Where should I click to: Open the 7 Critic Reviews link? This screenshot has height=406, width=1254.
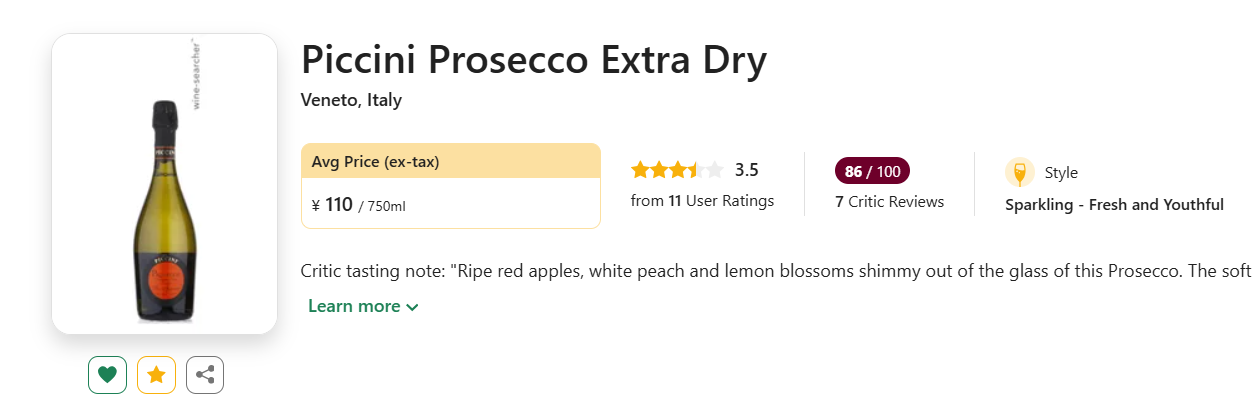point(889,201)
